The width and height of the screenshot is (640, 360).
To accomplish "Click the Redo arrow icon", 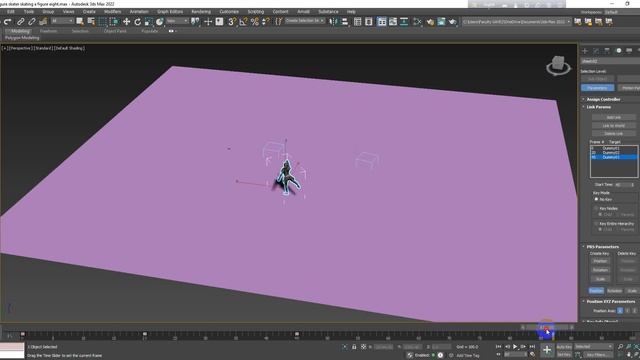I will point(7,22).
